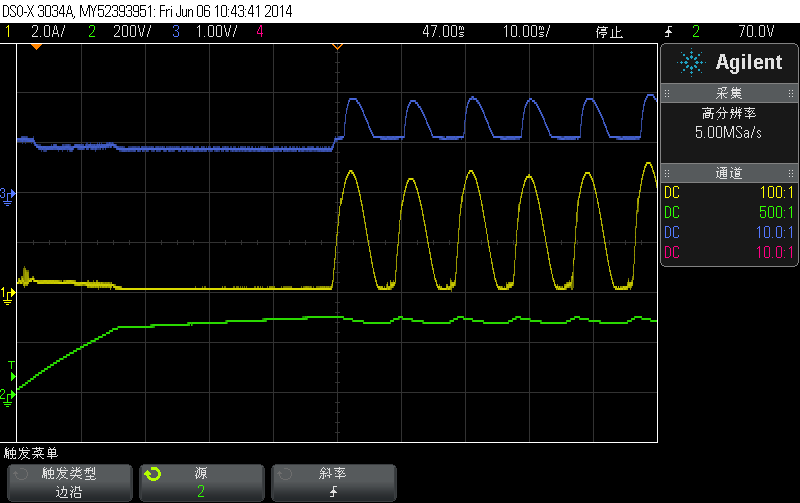This screenshot has height=503, width=800.
Task: Click channel 2 scale 200V/
Action: (x=132, y=32)
